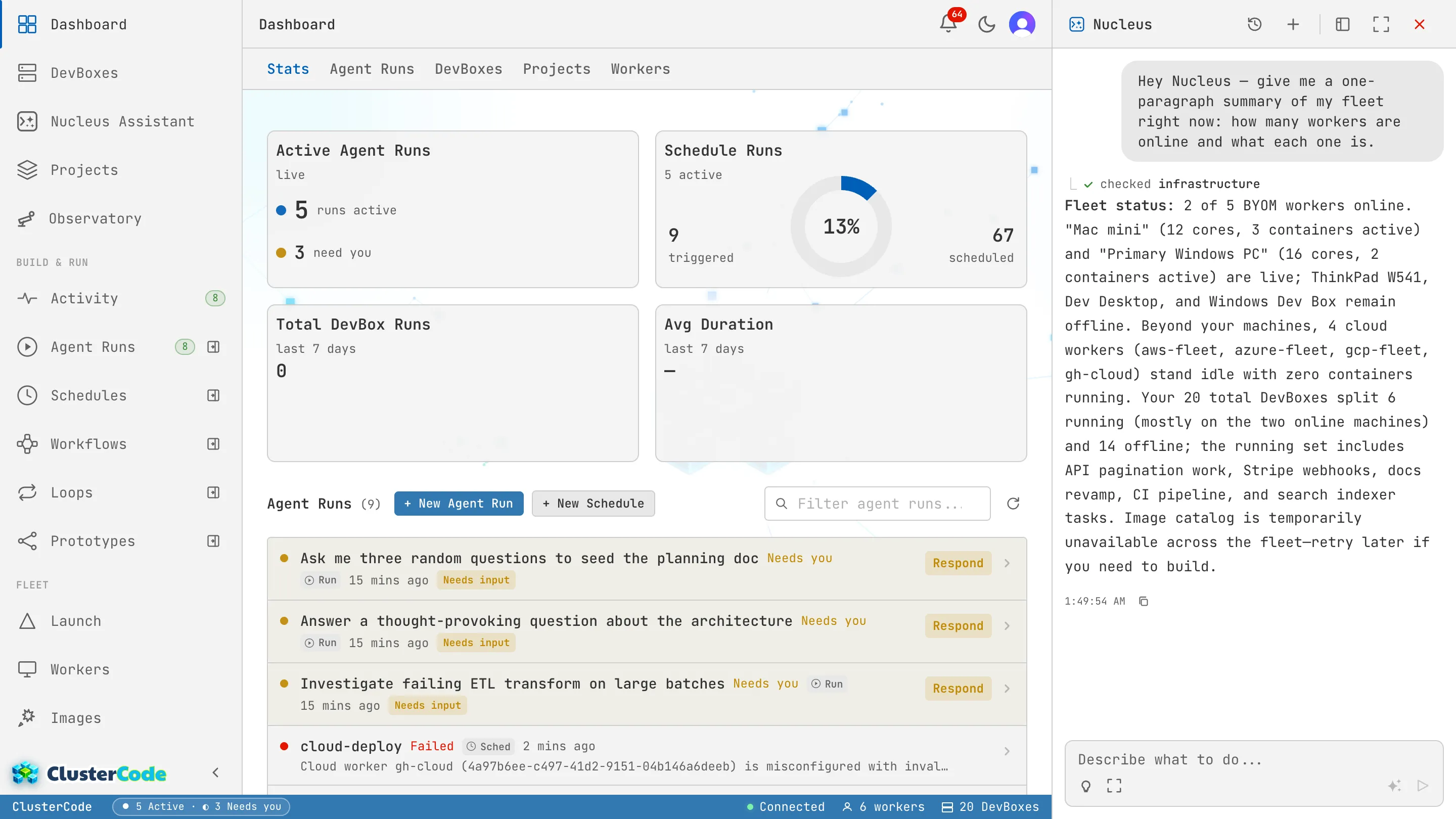The height and width of the screenshot is (819, 1456).
Task: Respond to the planning doc run
Action: point(958,564)
